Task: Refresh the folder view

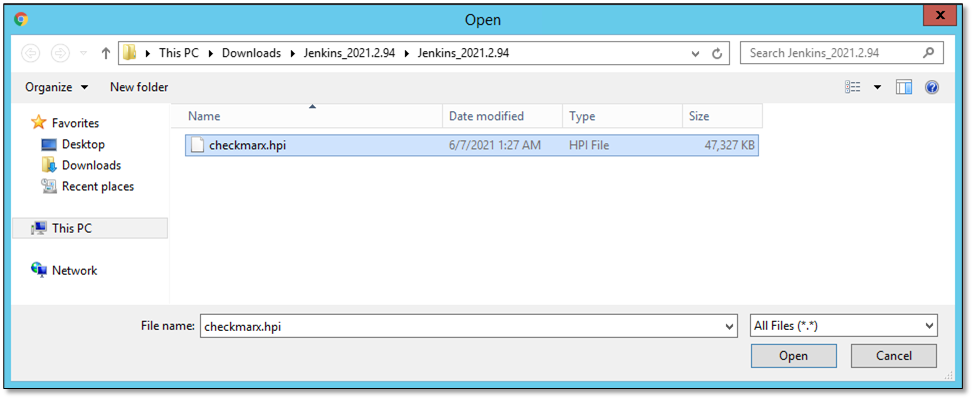Action: [717, 53]
